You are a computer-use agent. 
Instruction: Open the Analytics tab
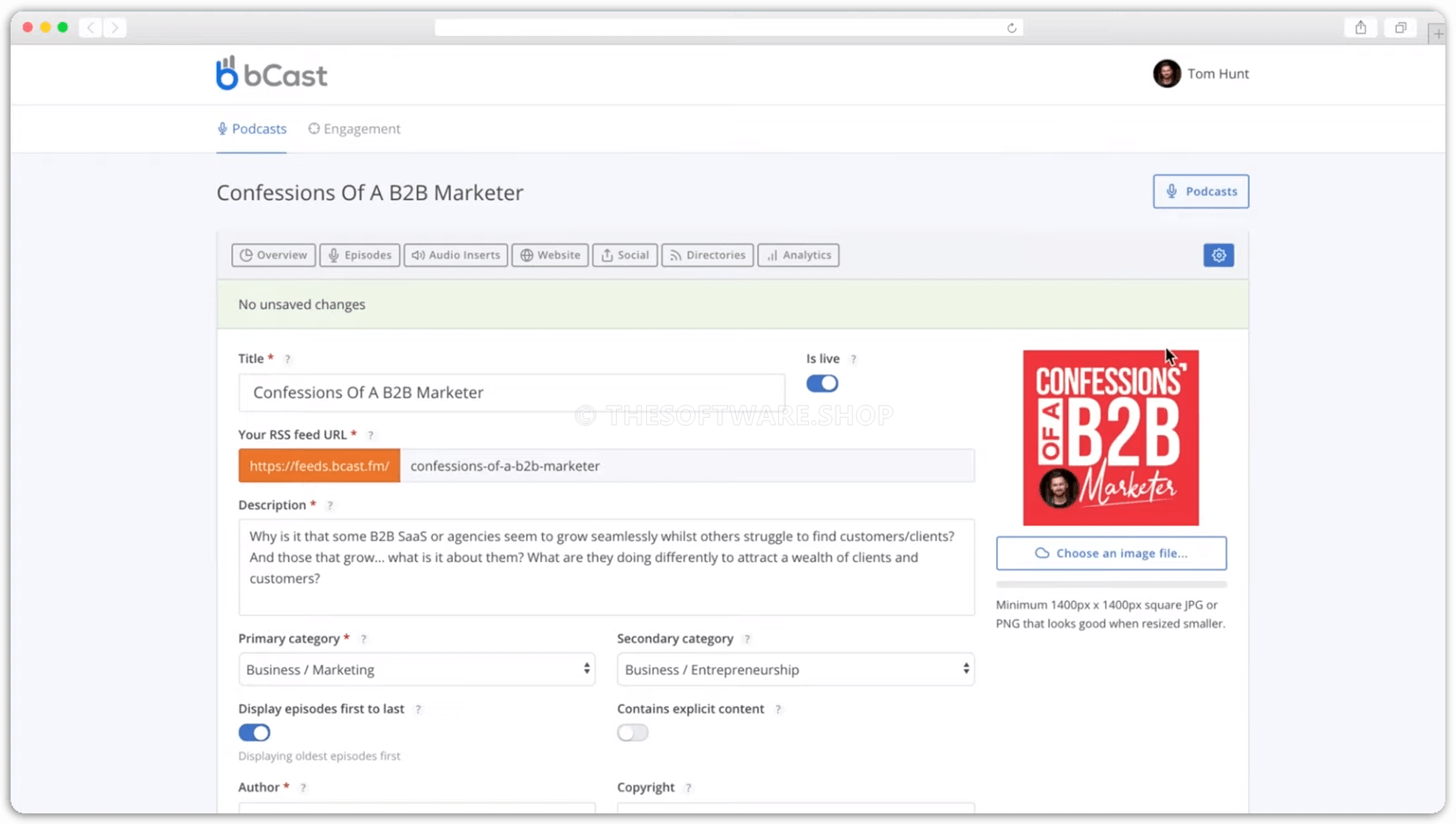[799, 256]
